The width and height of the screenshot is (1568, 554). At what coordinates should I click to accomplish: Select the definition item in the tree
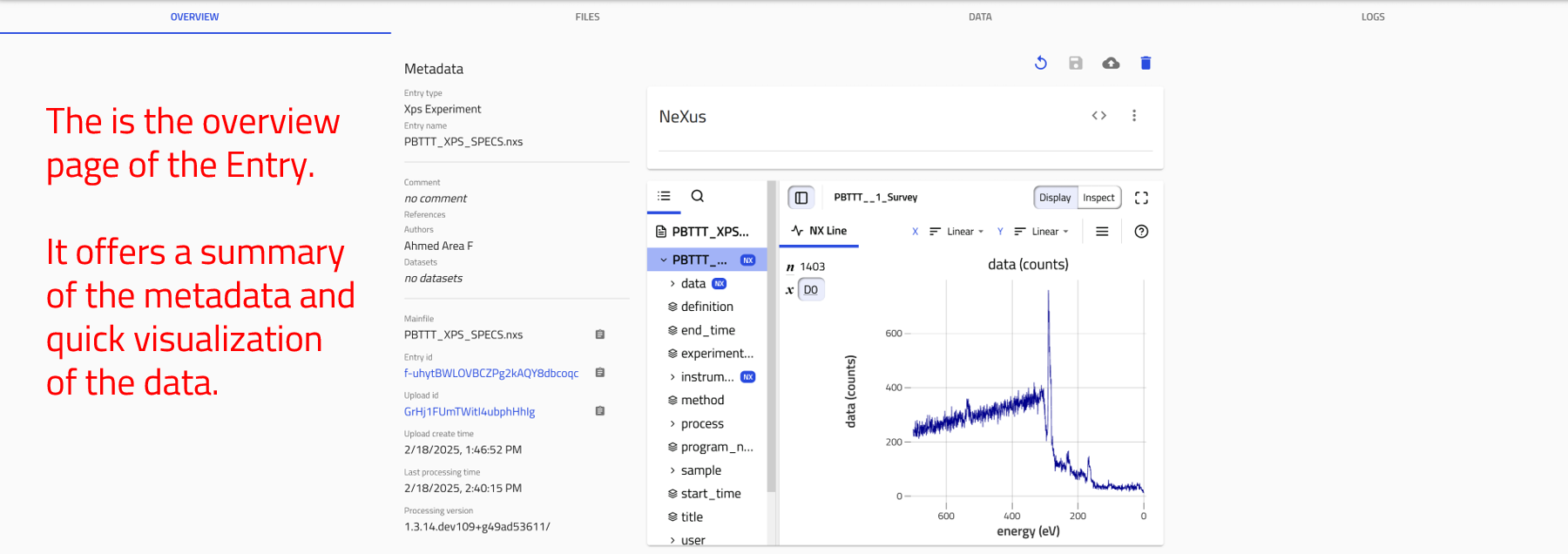click(706, 307)
